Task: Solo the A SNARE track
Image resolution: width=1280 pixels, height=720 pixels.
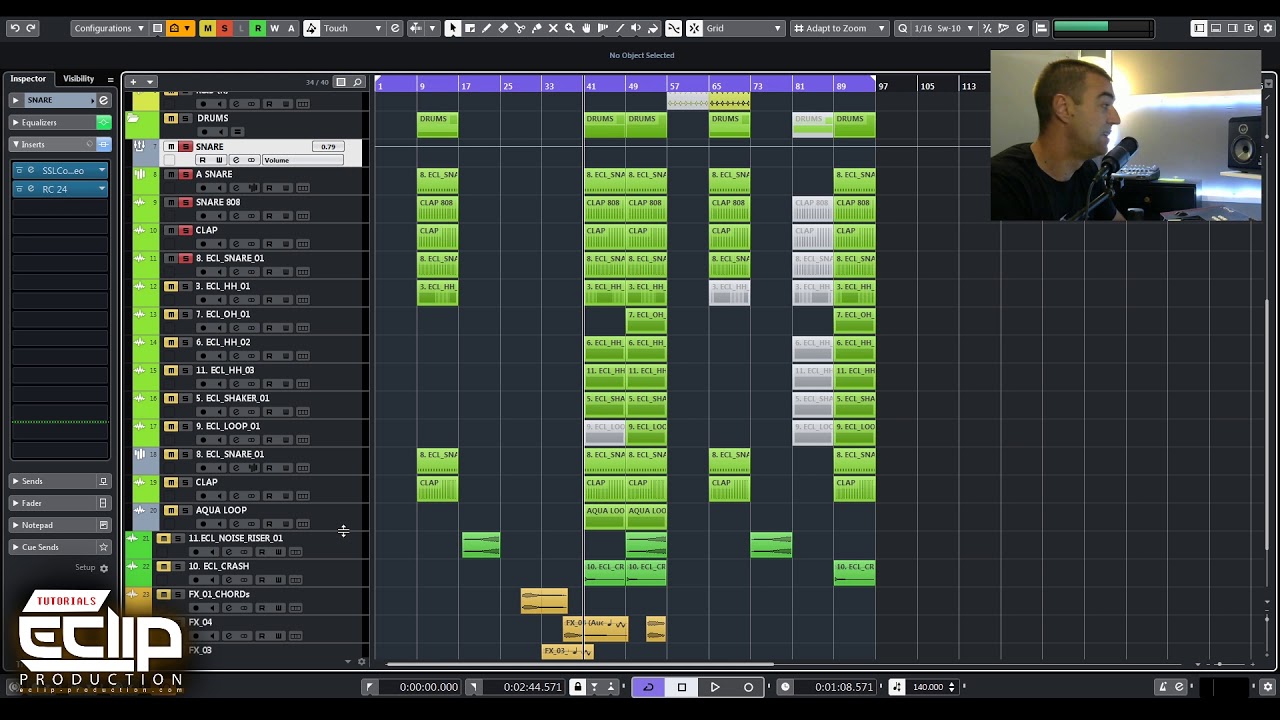Action: click(185, 175)
